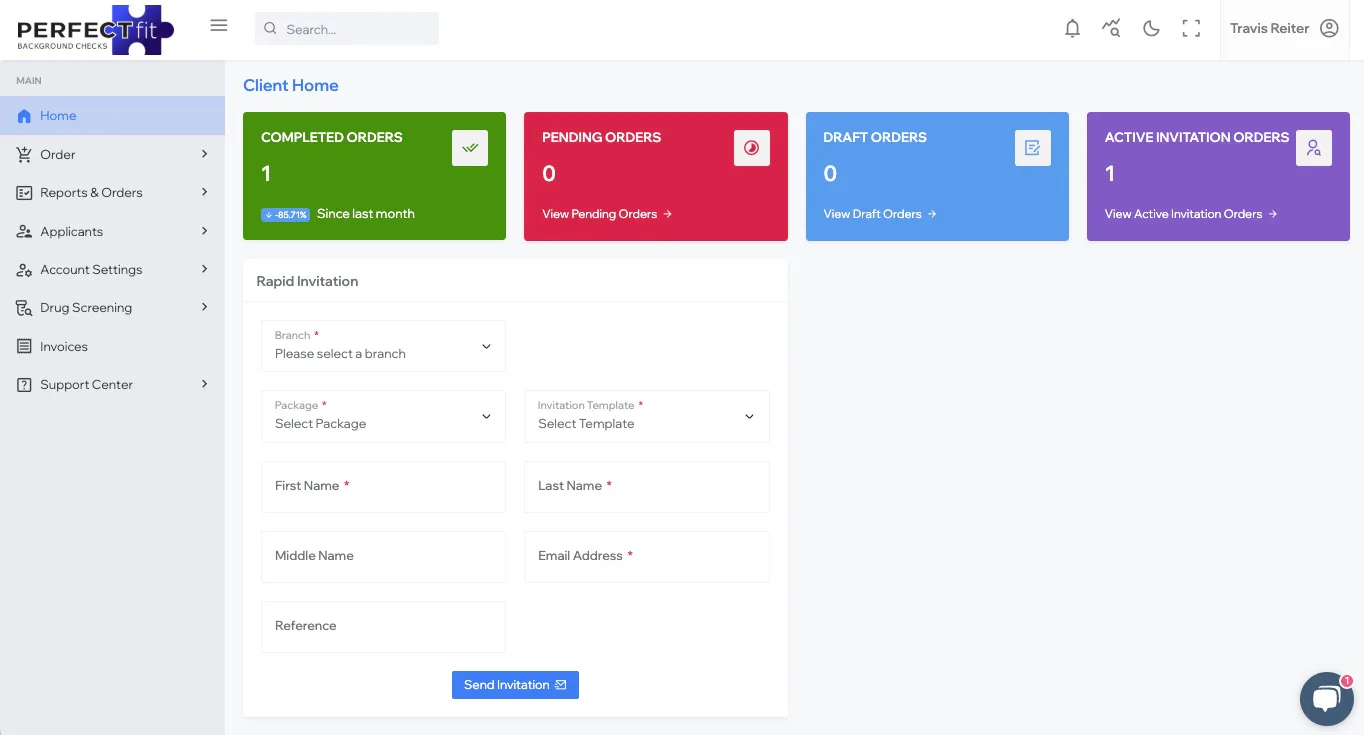Viewport: 1364px width, 735px height.
Task: Click the checkmark icon on Completed Orders card
Action: (470, 147)
